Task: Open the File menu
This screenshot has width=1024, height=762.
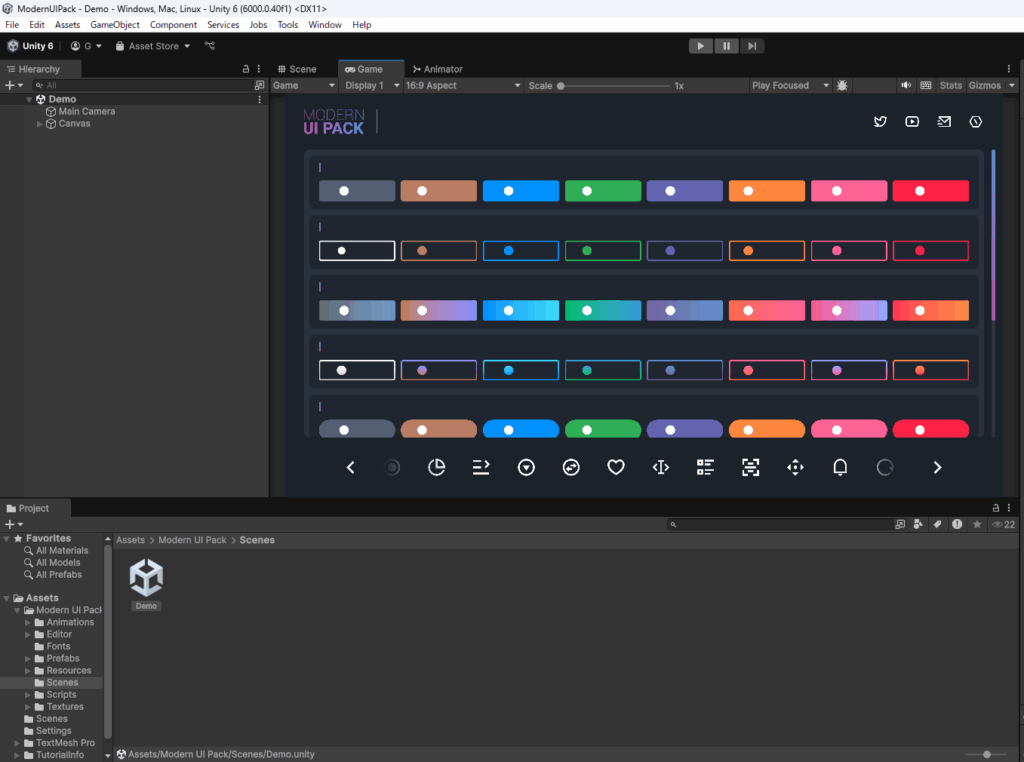Action: pyautogui.click(x=12, y=25)
